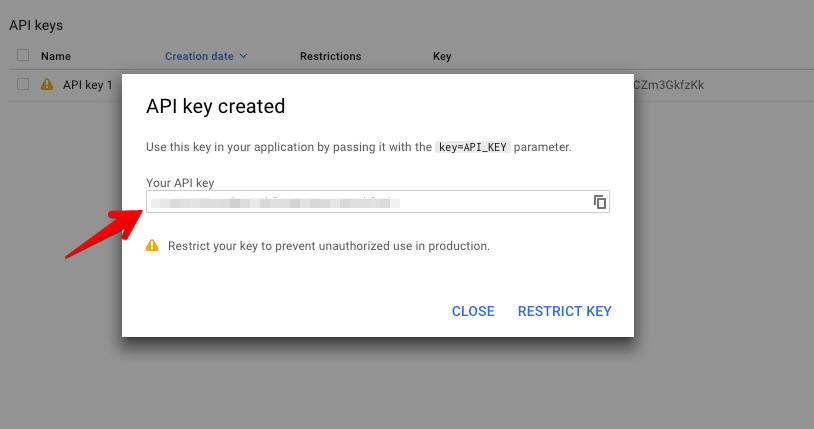Open the API key 1 entry
The height and width of the screenshot is (429, 814).
[87, 85]
